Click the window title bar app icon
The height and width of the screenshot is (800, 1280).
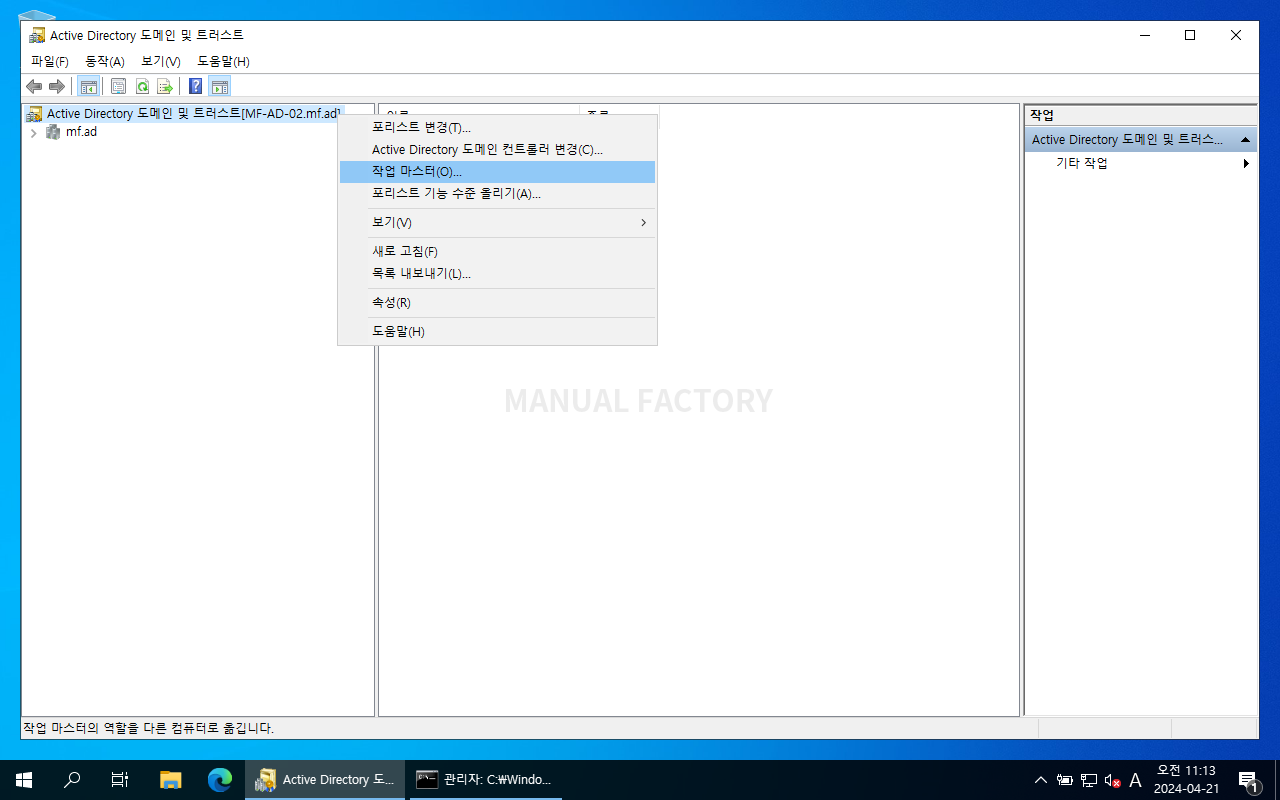pos(37,35)
